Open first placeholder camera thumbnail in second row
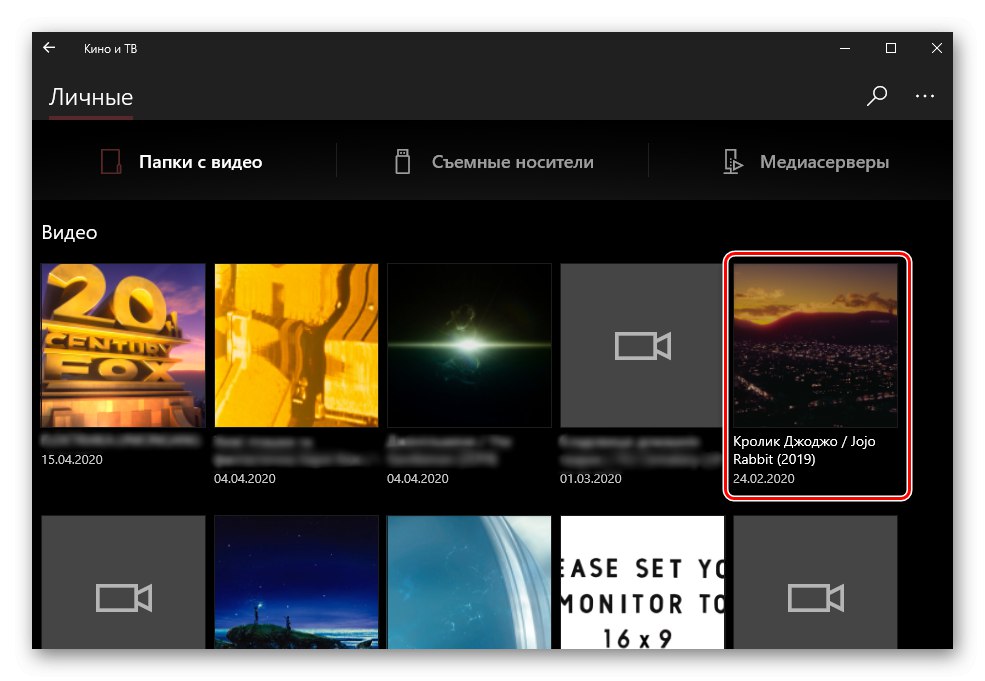 (123, 582)
